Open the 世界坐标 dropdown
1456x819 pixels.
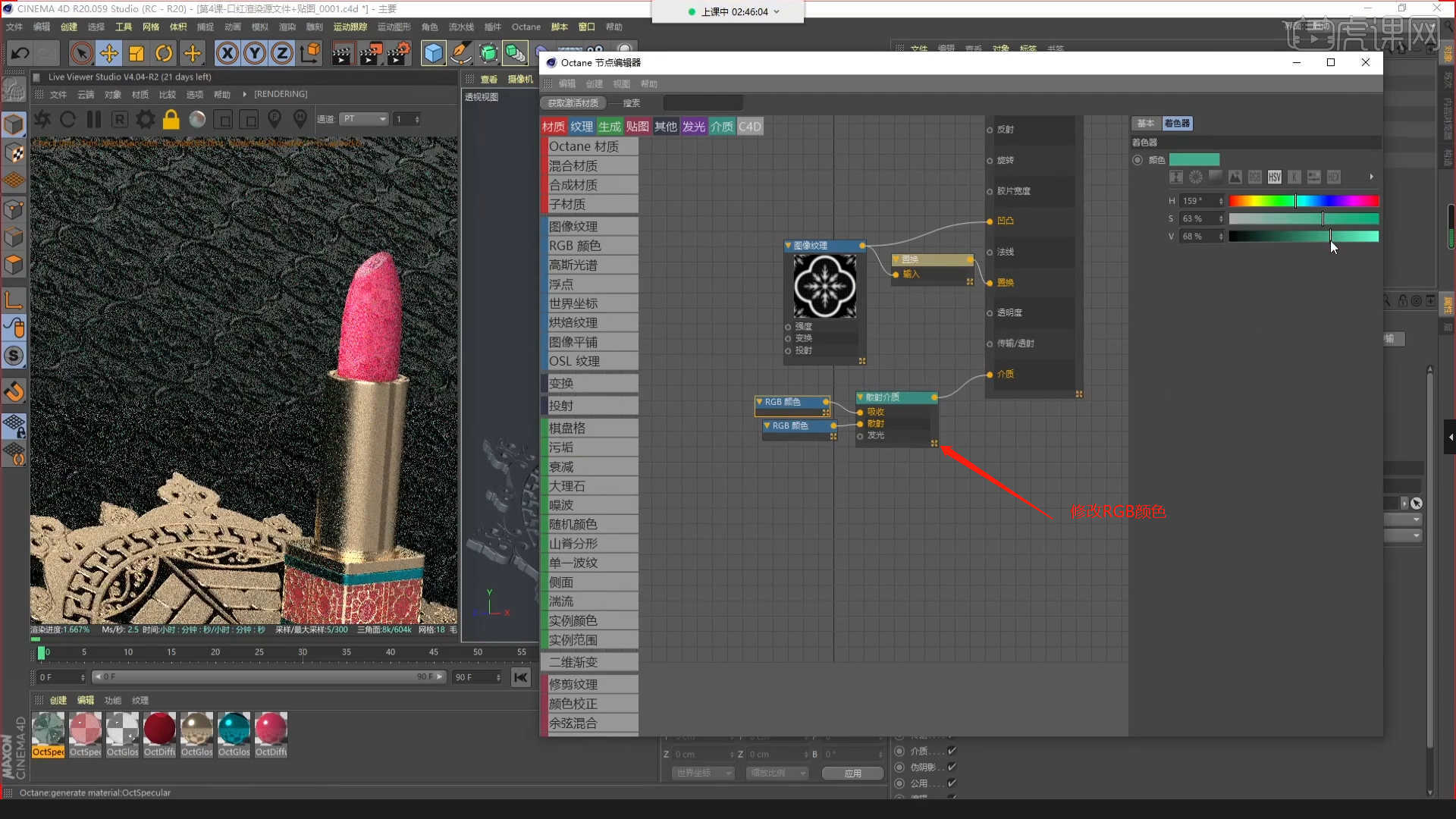(703, 773)
